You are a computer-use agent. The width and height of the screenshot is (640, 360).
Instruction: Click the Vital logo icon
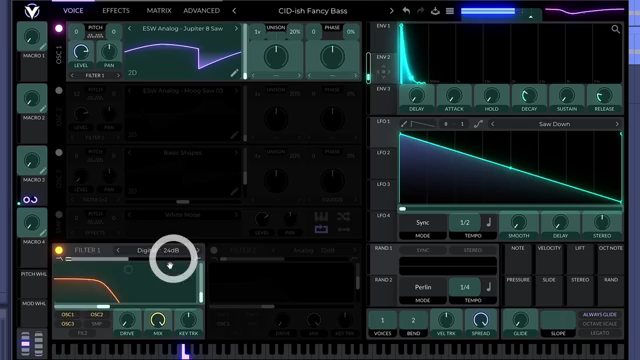[31, 11]
